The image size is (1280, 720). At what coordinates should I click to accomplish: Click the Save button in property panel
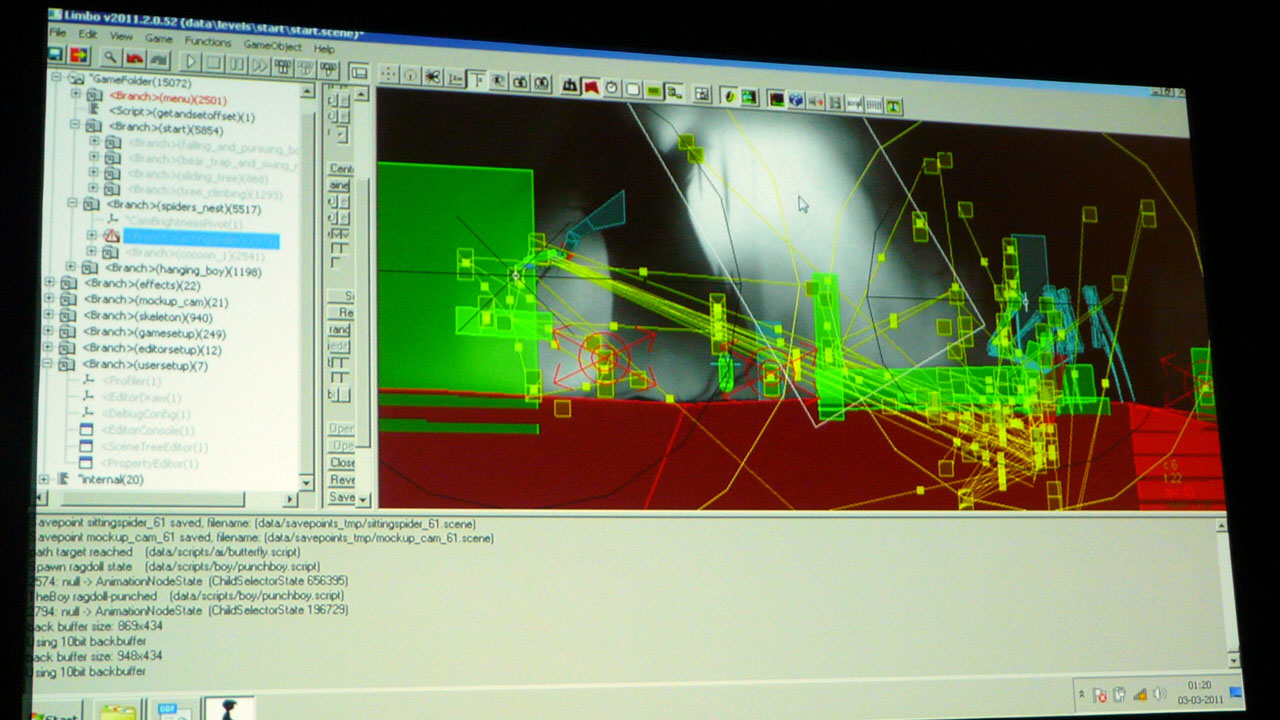(x=341, y=497)
